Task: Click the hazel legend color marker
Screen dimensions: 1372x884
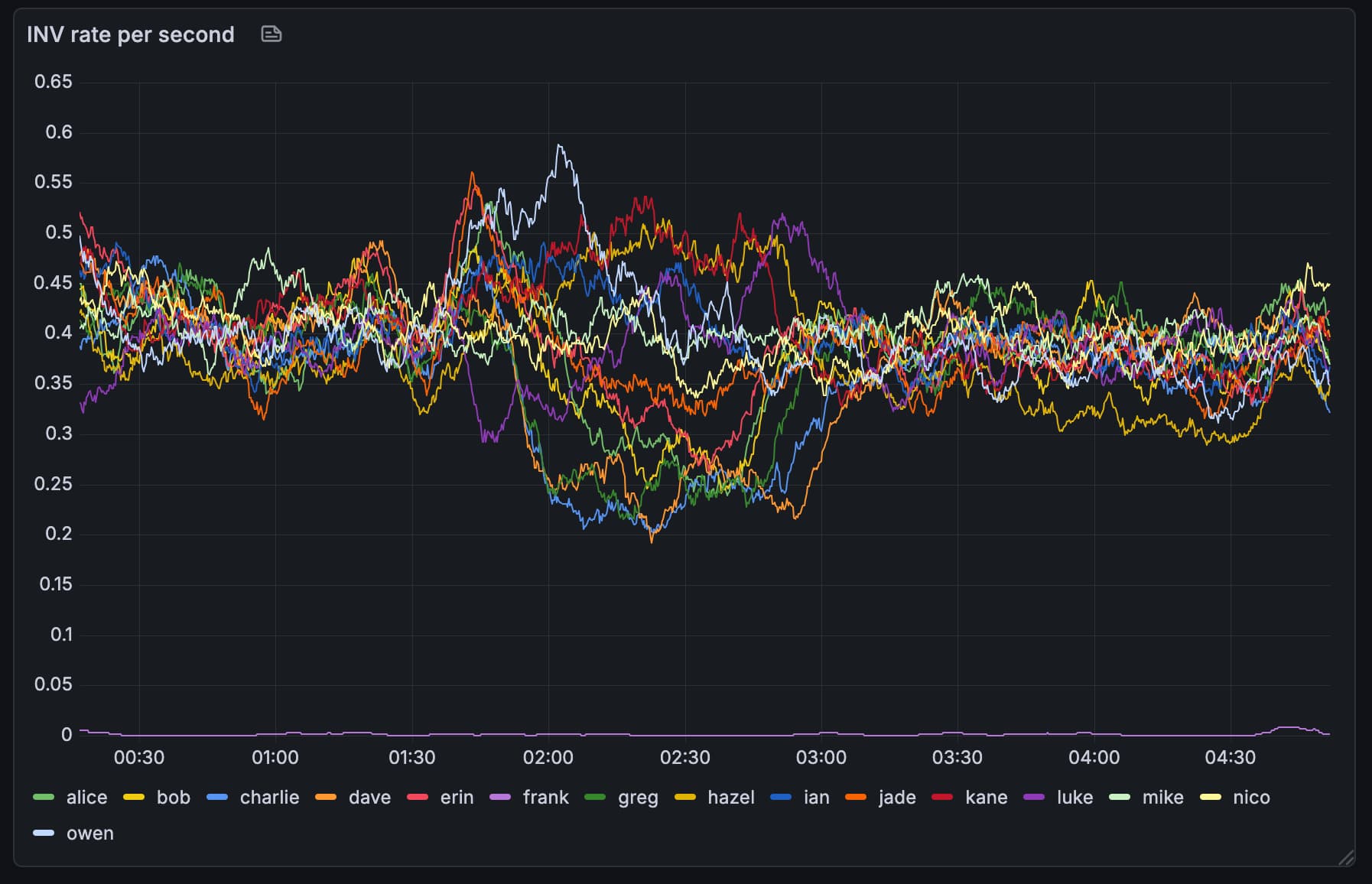Action: coord(685,798)
